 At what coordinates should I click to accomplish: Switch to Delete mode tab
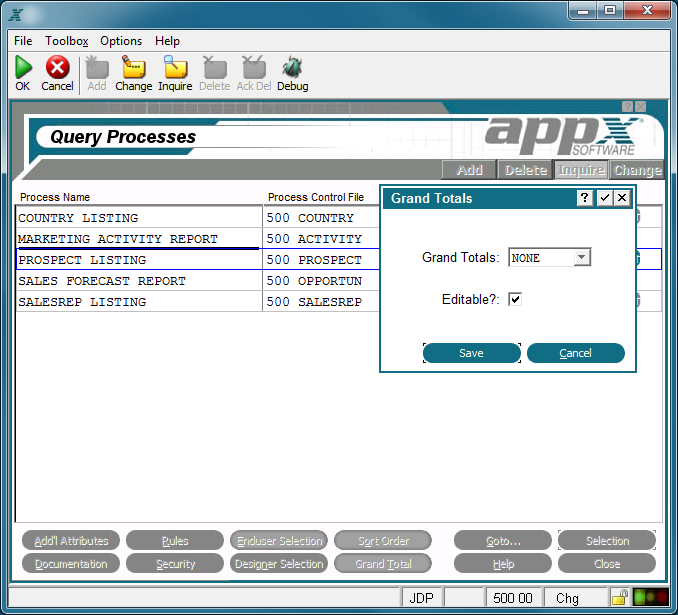pos(526,170)
